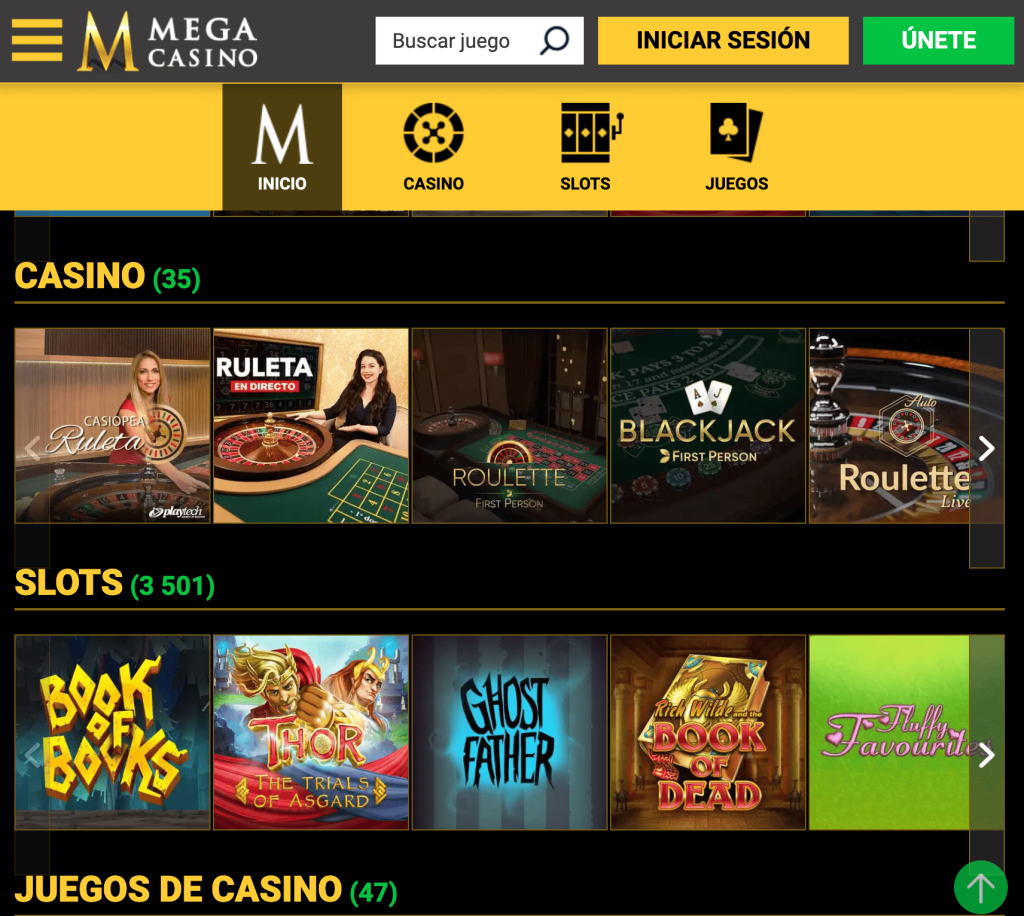Advance the Slots carousel with right chevron
Image resolution: width=1024 pixels, height=916 pixels.
[x=987, y=755]
